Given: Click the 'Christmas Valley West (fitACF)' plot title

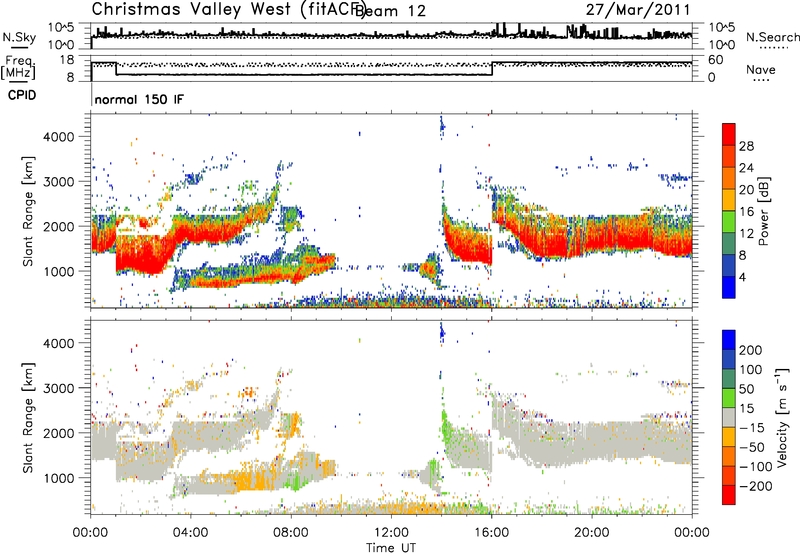Looking at the screenshot, I should click(x=227, y=9).
